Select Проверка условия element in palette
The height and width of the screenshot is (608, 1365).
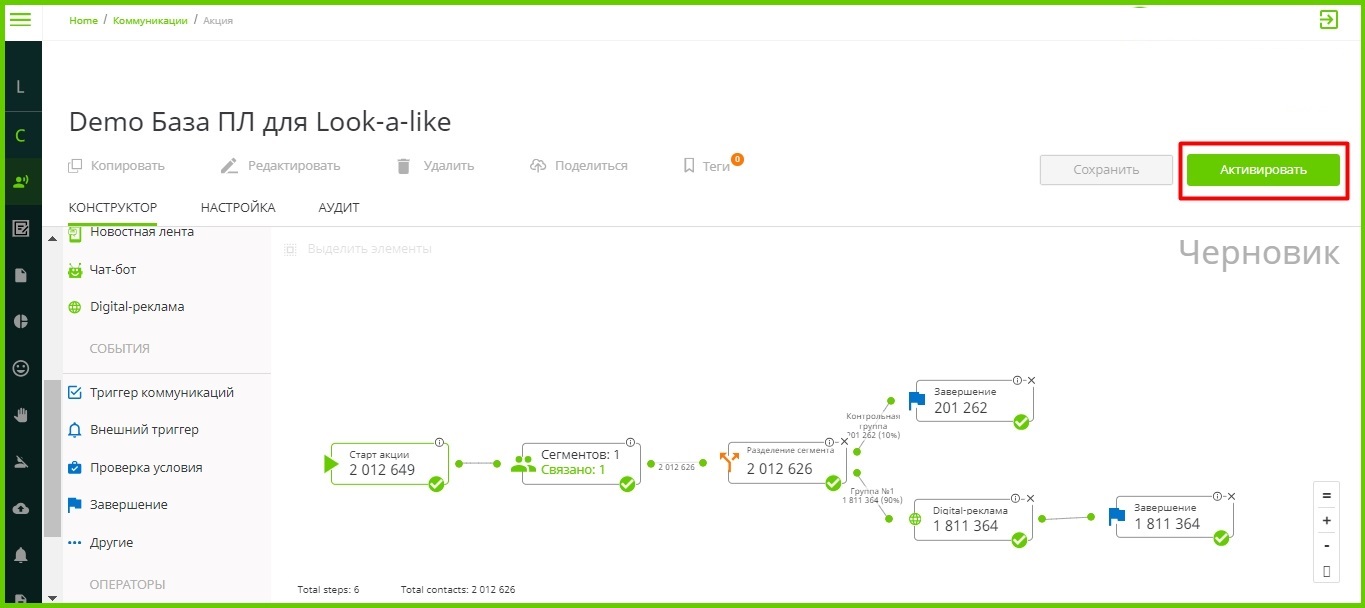coord(145,467)
